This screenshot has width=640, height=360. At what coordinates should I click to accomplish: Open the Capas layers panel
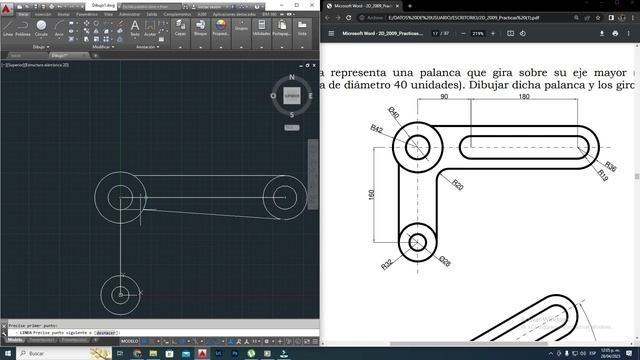coord(180,28)
